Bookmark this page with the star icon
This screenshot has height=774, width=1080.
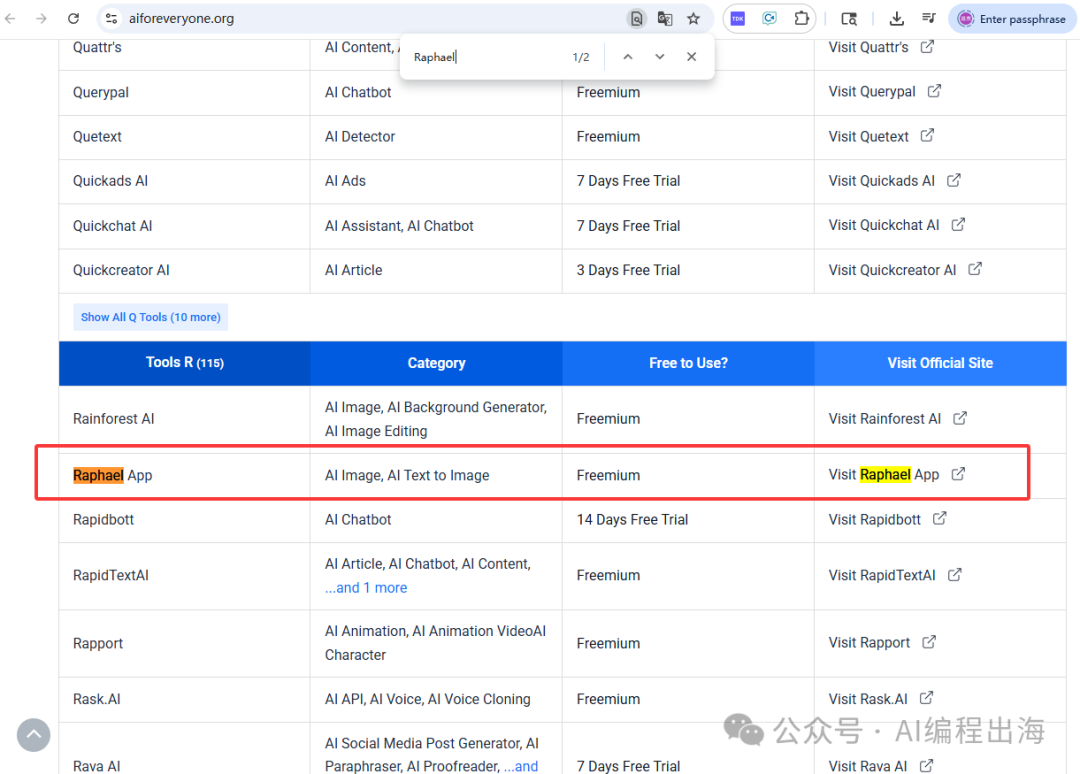(x=693, y=18)
